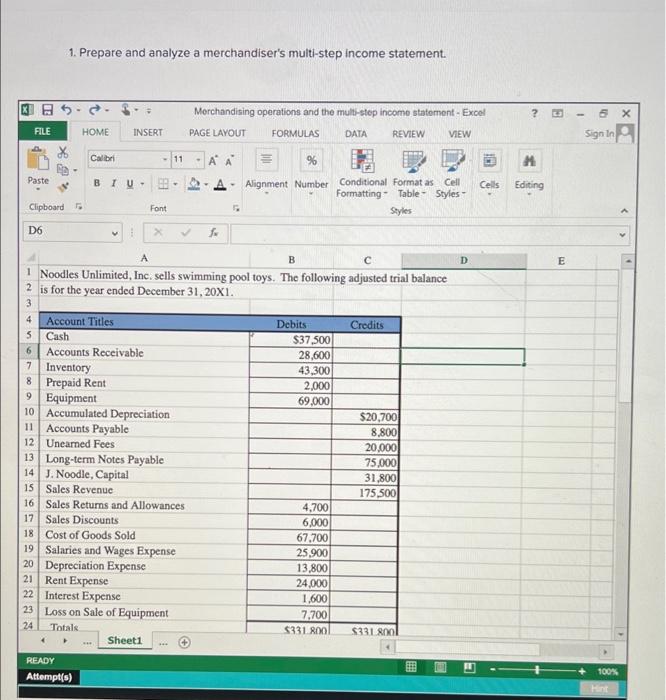Open the Editing binoculars group
Screen dimensions: 666x700
pyautogui.click(x=529, y=172)
